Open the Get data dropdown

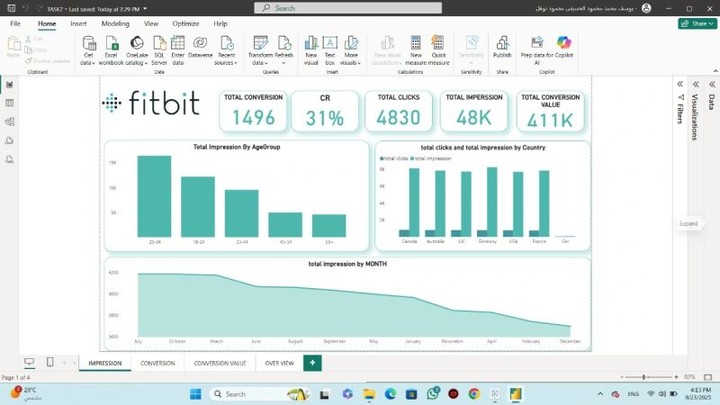coord(88,51)
